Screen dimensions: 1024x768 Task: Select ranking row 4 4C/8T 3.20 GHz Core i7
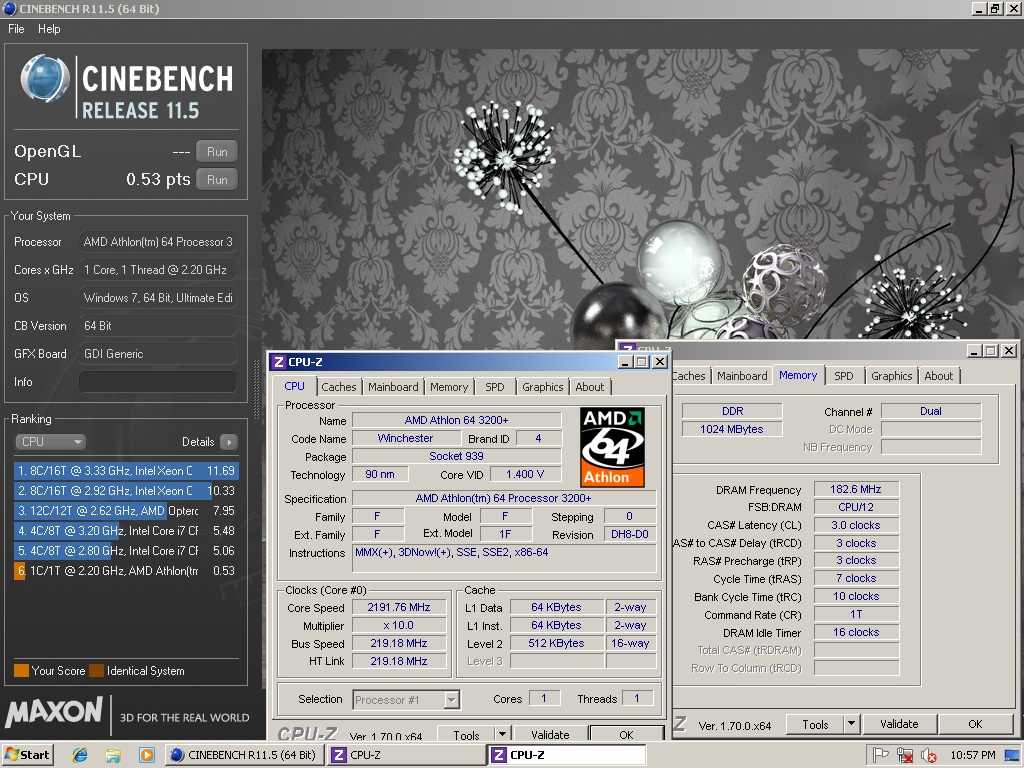[125, 531]
